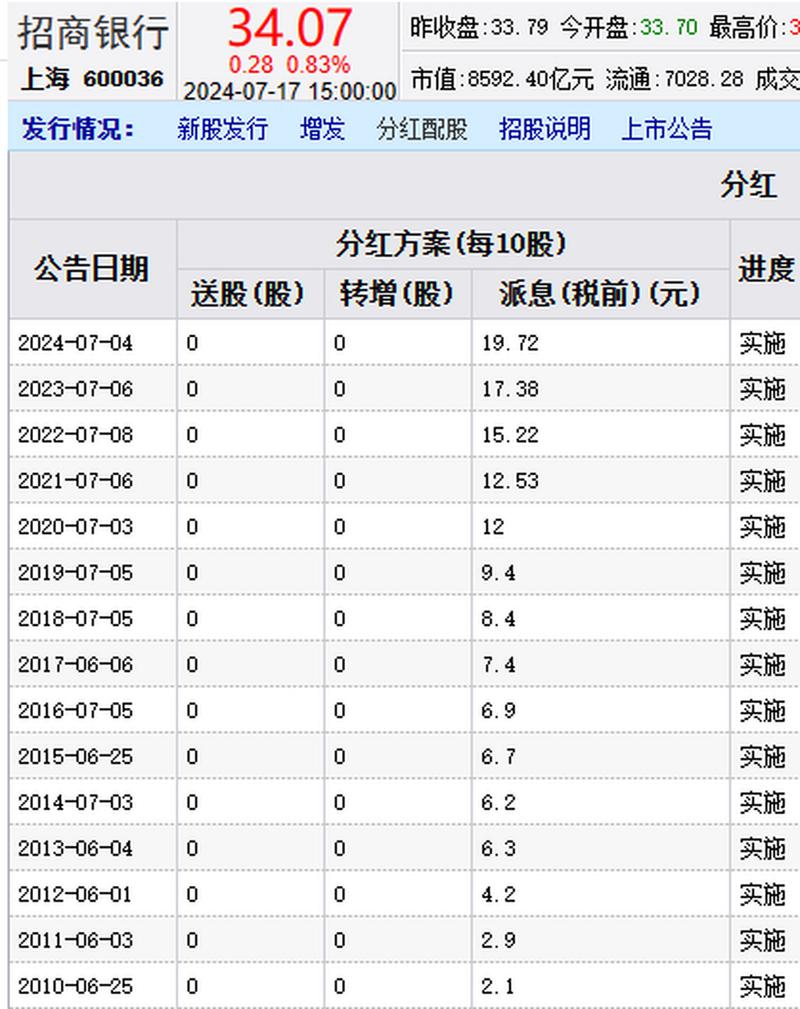Click dividend value 6.3
Image resolution: width=800 pixels, height=1009 pixels.
498,848
